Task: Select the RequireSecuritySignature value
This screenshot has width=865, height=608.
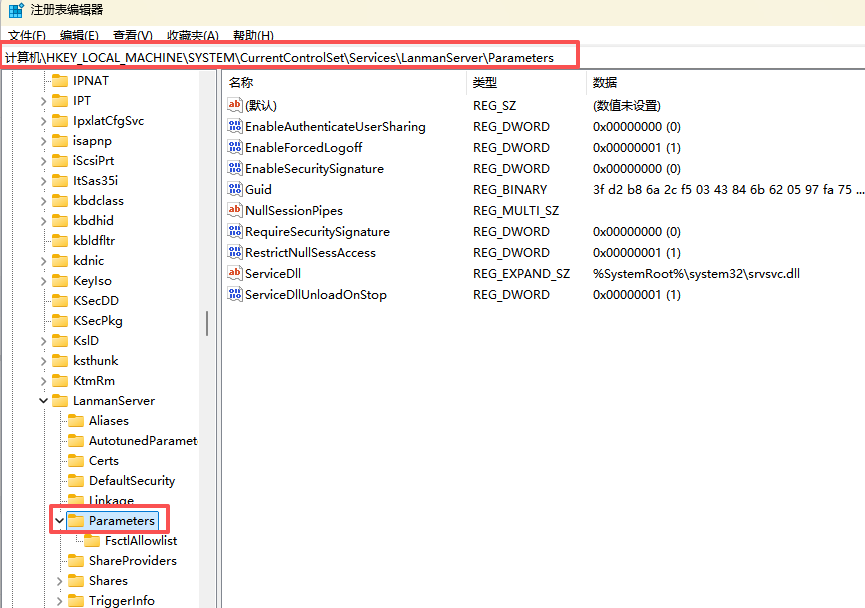Action: [317, 232]
